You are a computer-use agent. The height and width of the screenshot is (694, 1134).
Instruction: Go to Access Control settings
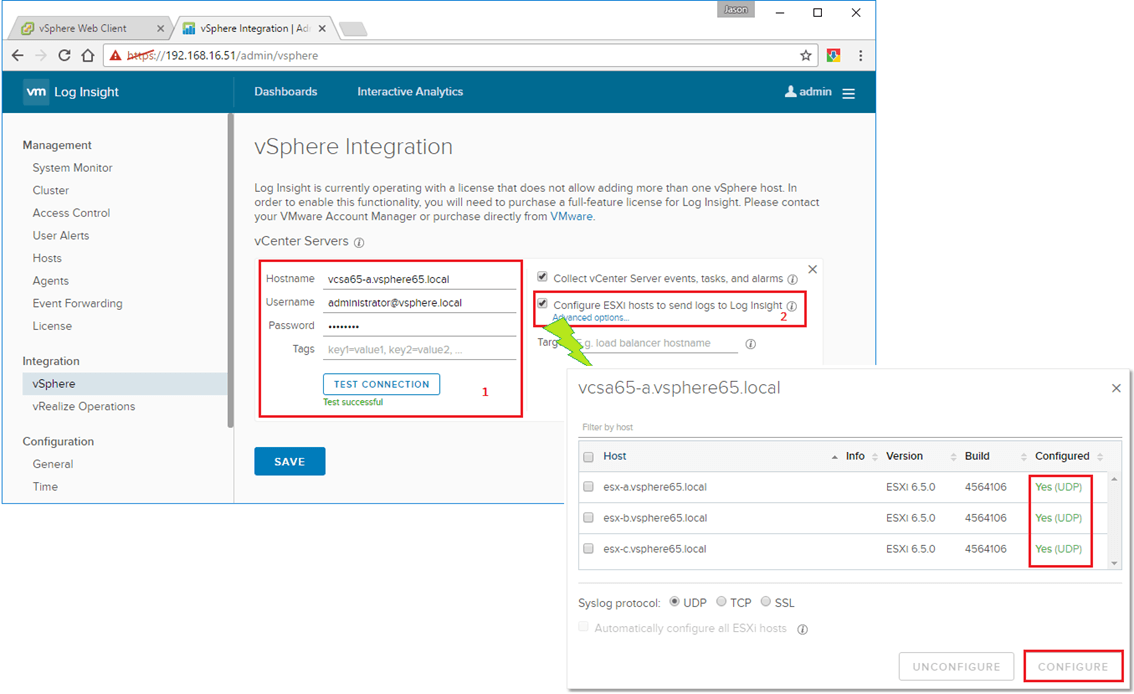tap(72, 213)
